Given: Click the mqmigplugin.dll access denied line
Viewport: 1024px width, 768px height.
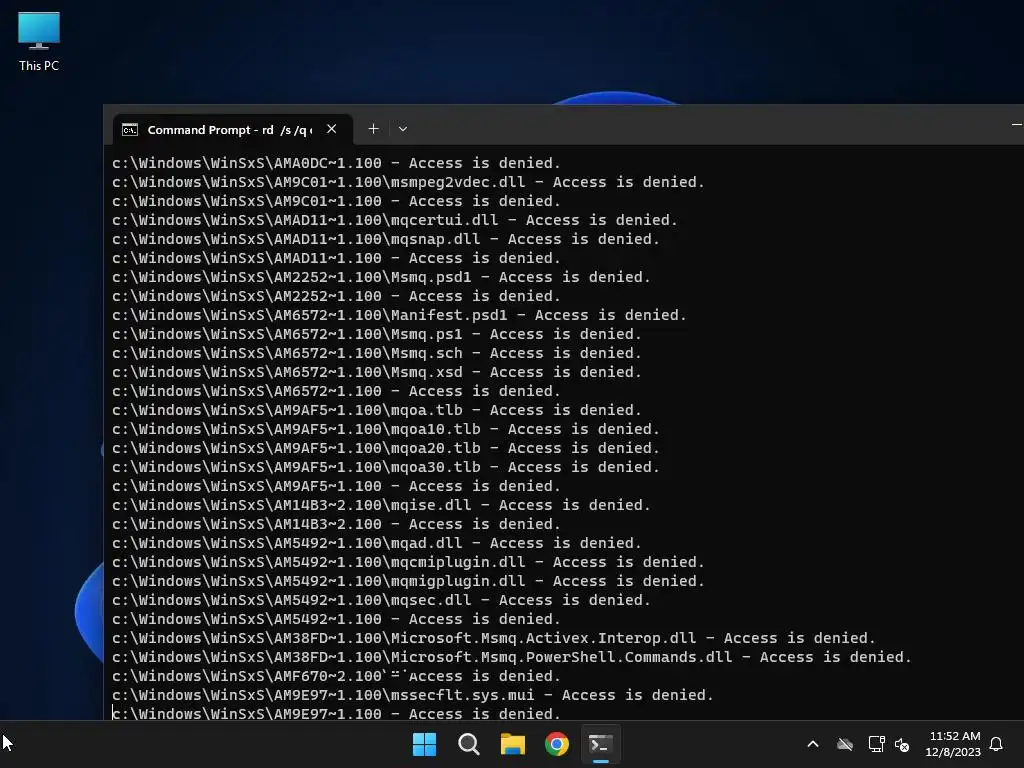Looking at the screenshot, I should coord(408,581).
